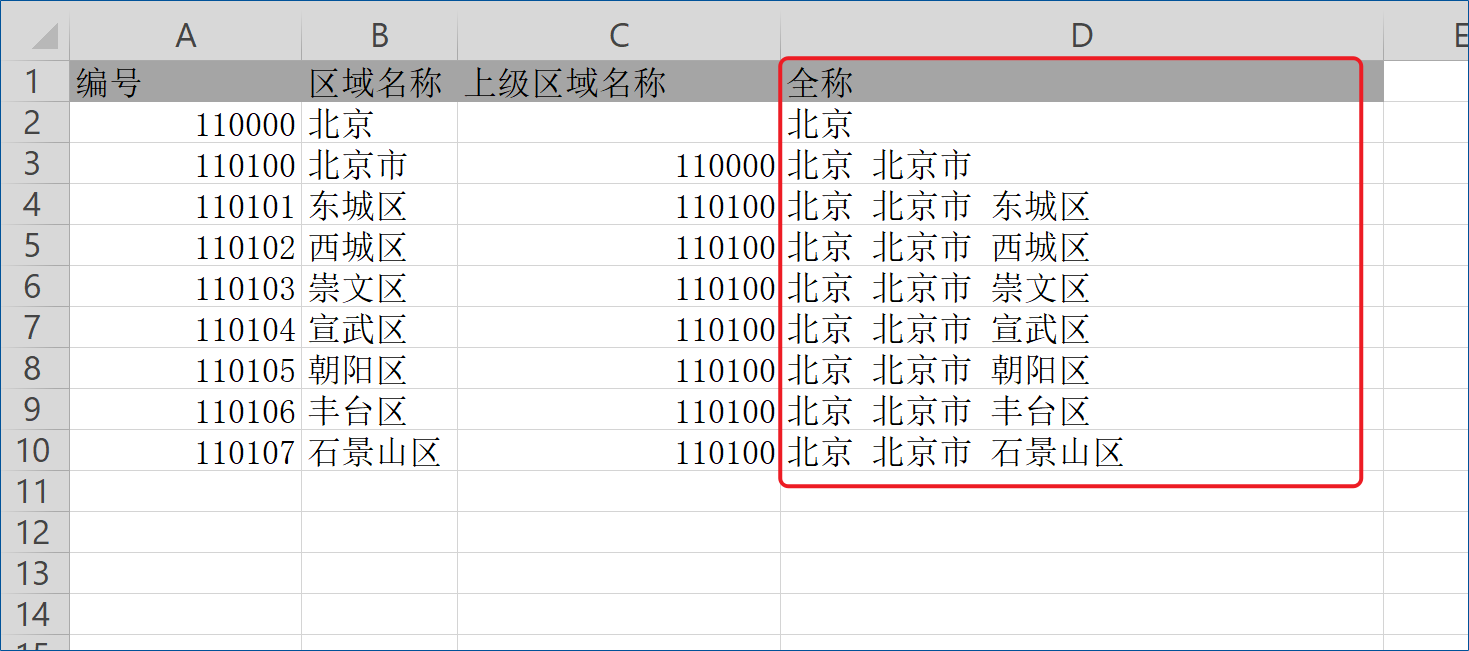Select column C header
The width and height of the screenshot is (1469, 651).
[x=619, y=35]
